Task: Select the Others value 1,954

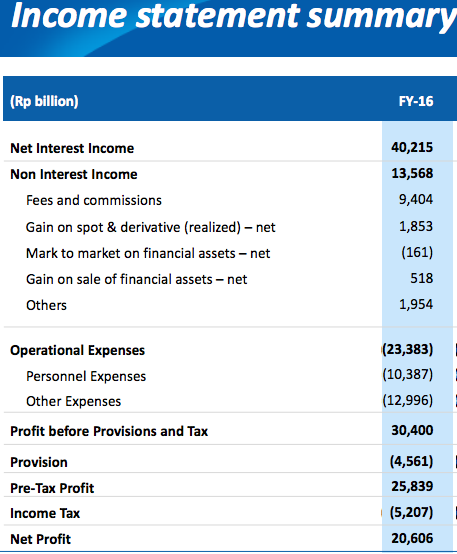Action: [416, 304]
